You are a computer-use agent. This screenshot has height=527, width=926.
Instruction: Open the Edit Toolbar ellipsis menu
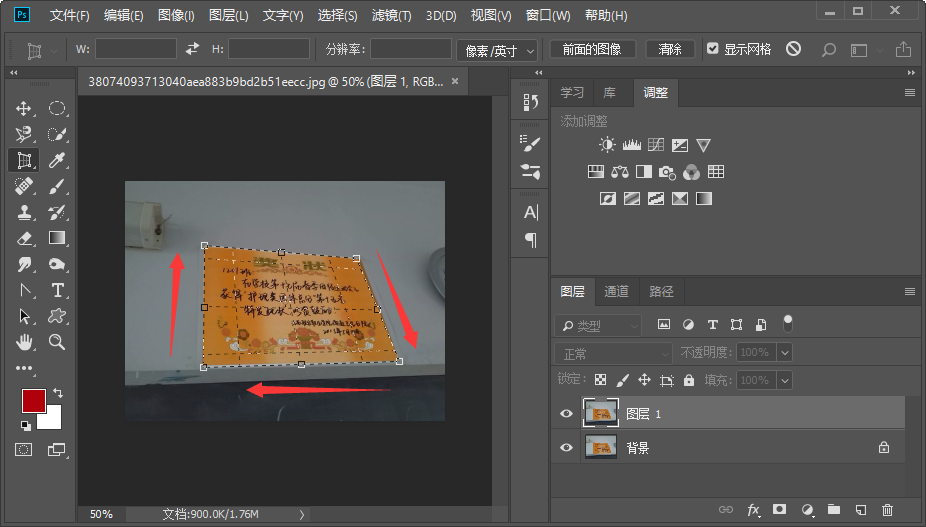click(x=24, y=368)
